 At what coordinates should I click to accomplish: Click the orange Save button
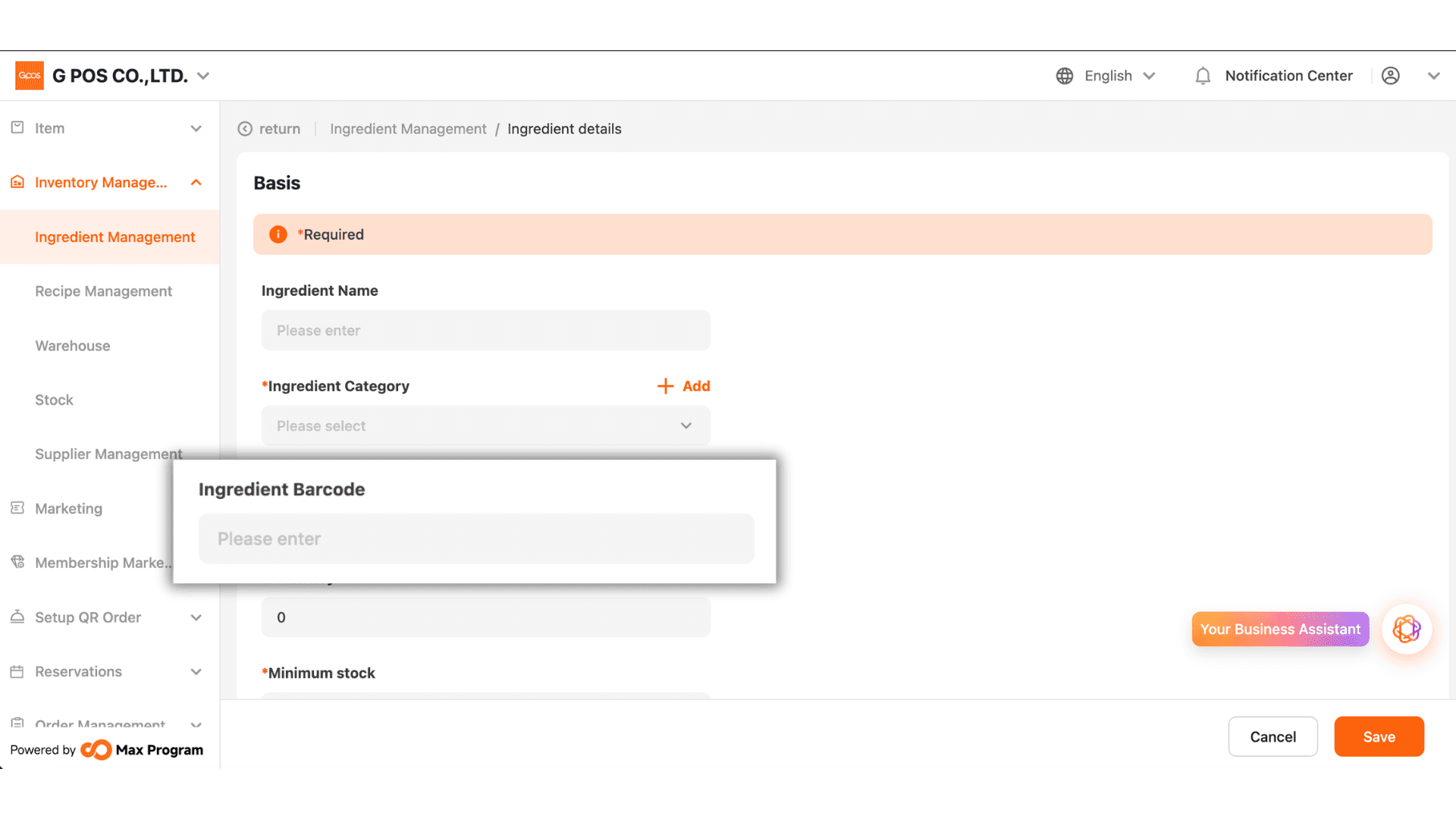pyautogui.click(x=1379, y=736)
